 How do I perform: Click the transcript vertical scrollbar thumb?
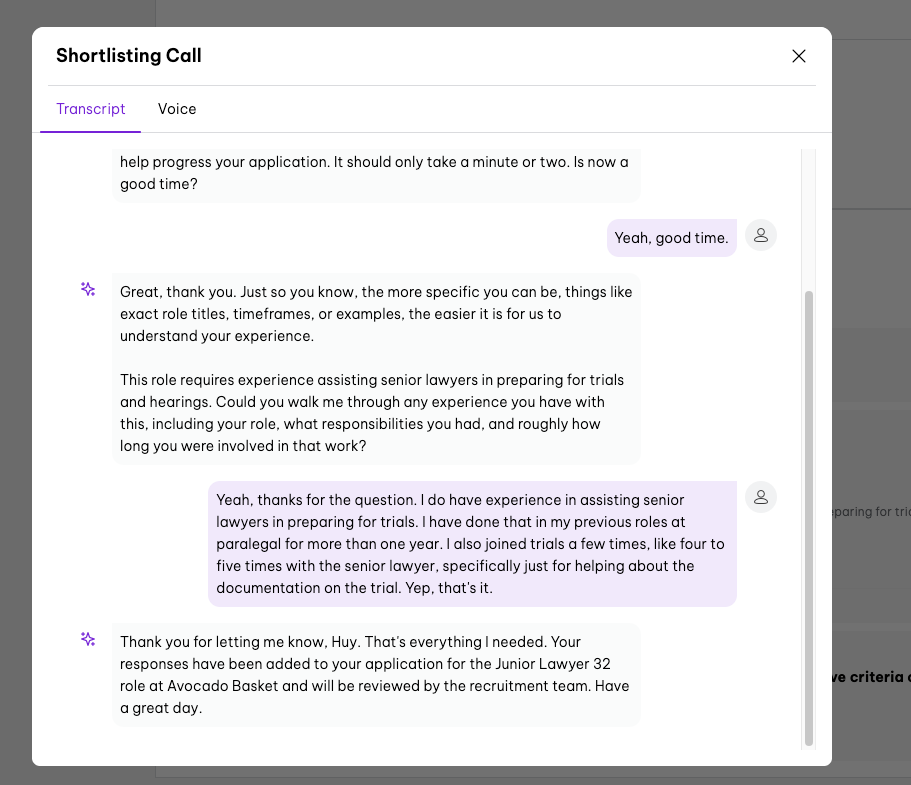click(x=808, y=518)
